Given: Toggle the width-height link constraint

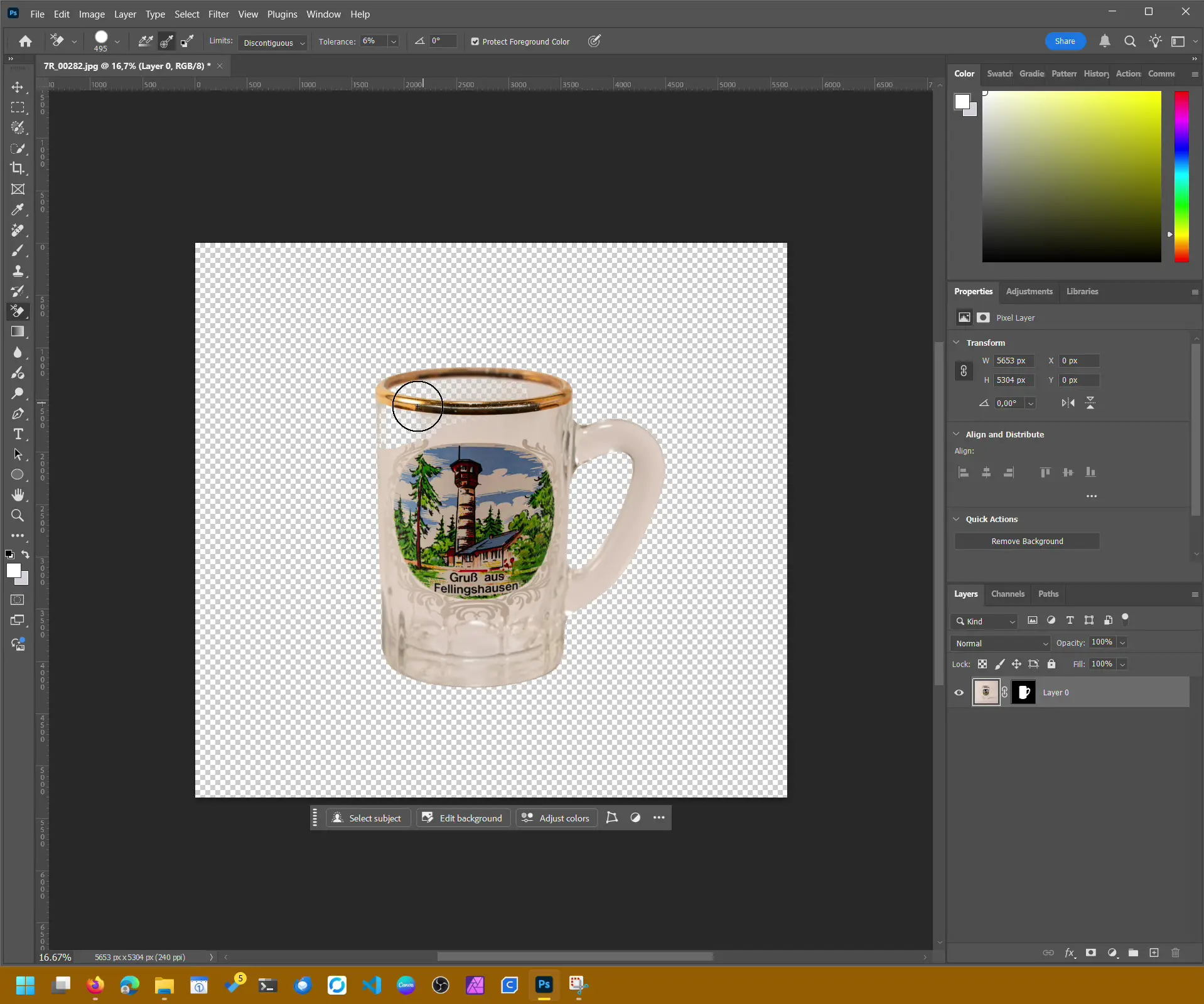Looking at the screenshot, I should (964, 371).
